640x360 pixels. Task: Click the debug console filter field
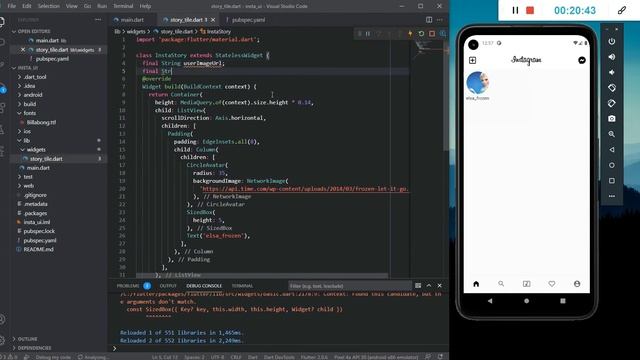(x=350, y=286)
